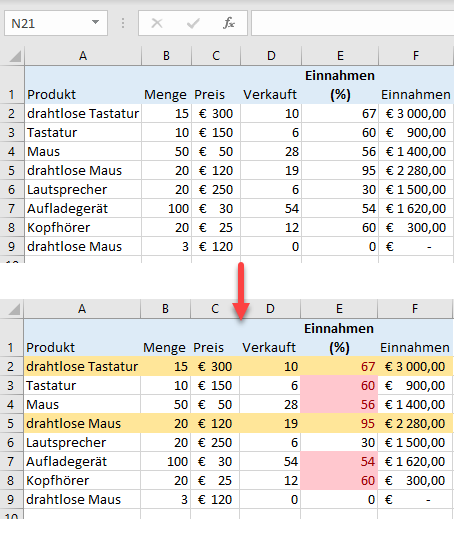Select column E header in bottom sheet
Screen dimensions: 456x541
[339, 309]
